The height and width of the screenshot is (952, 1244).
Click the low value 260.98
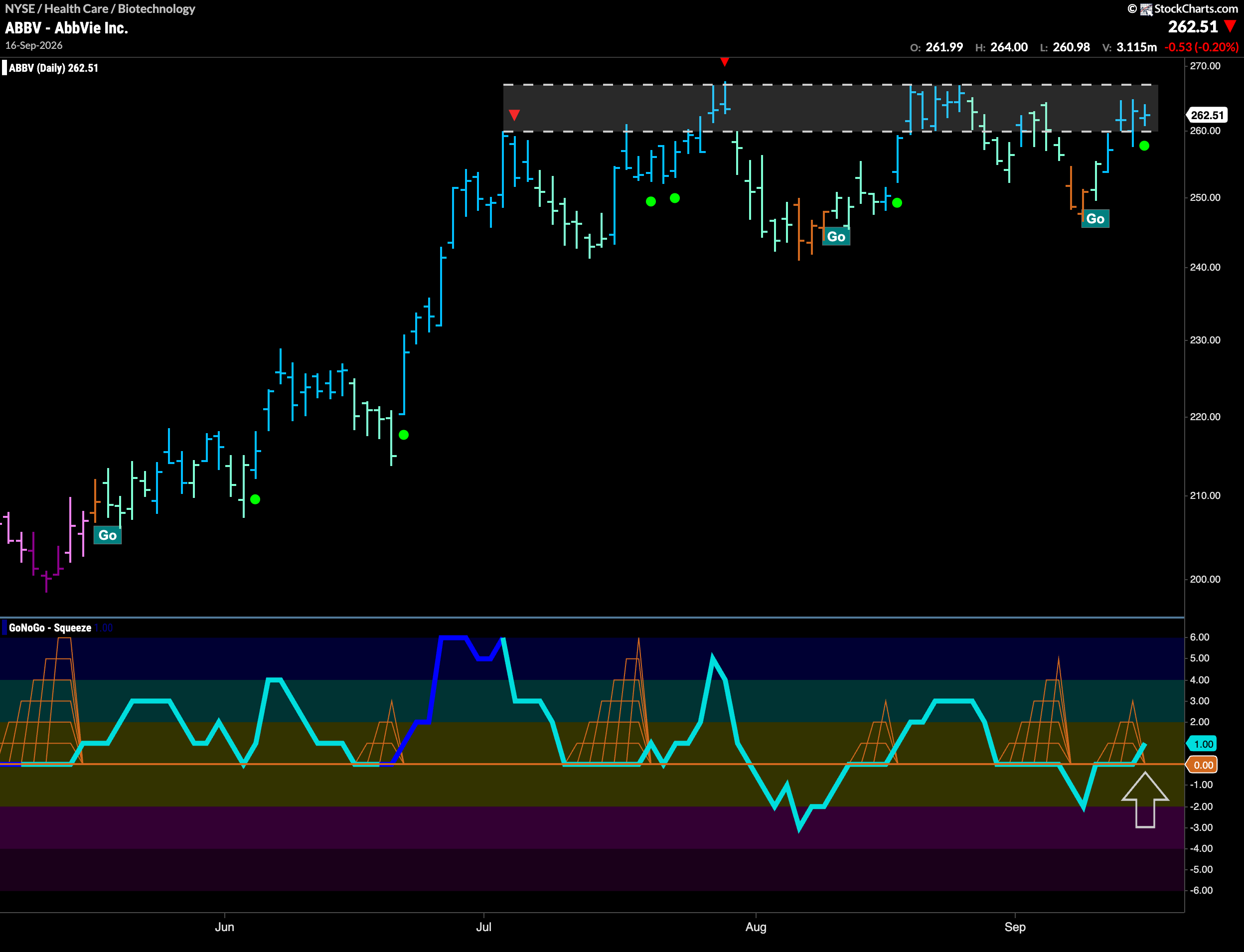[1071, 47]
